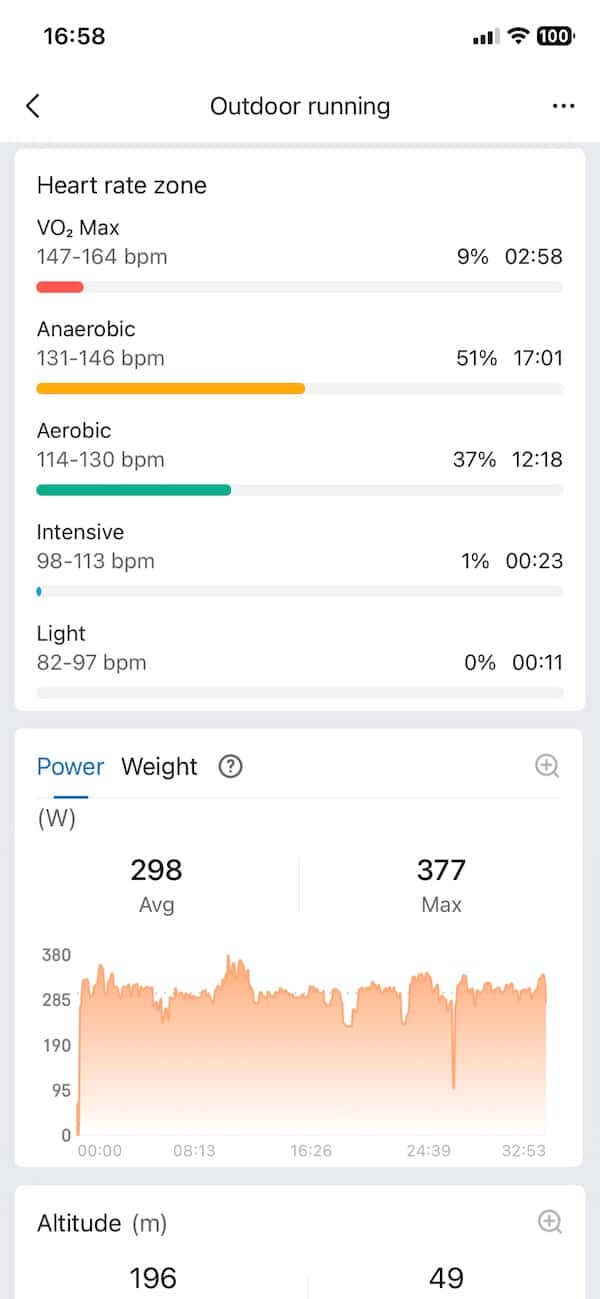Viewport: 600px width, 1299px height.
Task: Switch to the Power tab
Action: [x=70, y=767]
